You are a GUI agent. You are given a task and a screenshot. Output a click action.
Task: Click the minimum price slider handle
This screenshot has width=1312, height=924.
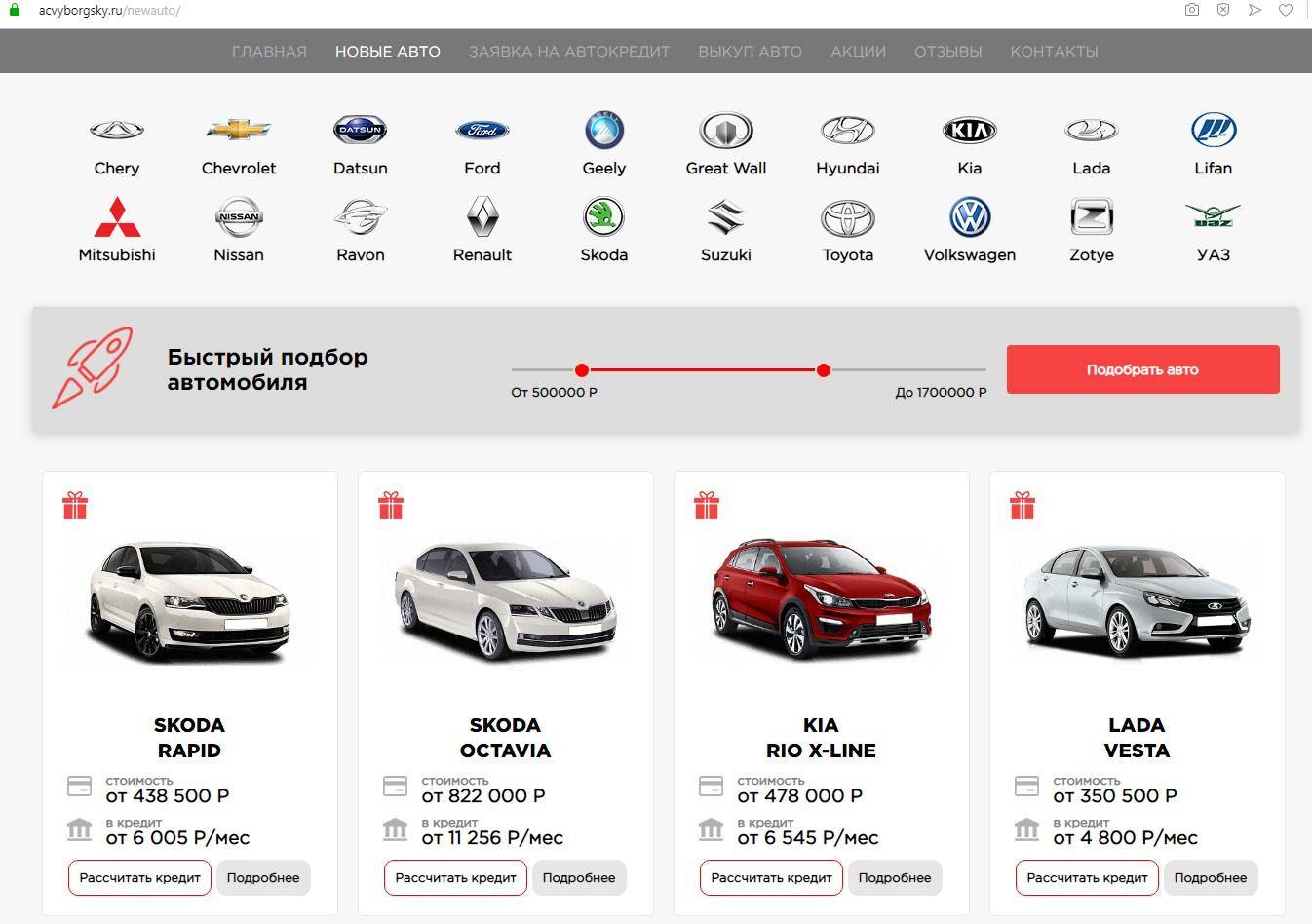pos(582,370)
